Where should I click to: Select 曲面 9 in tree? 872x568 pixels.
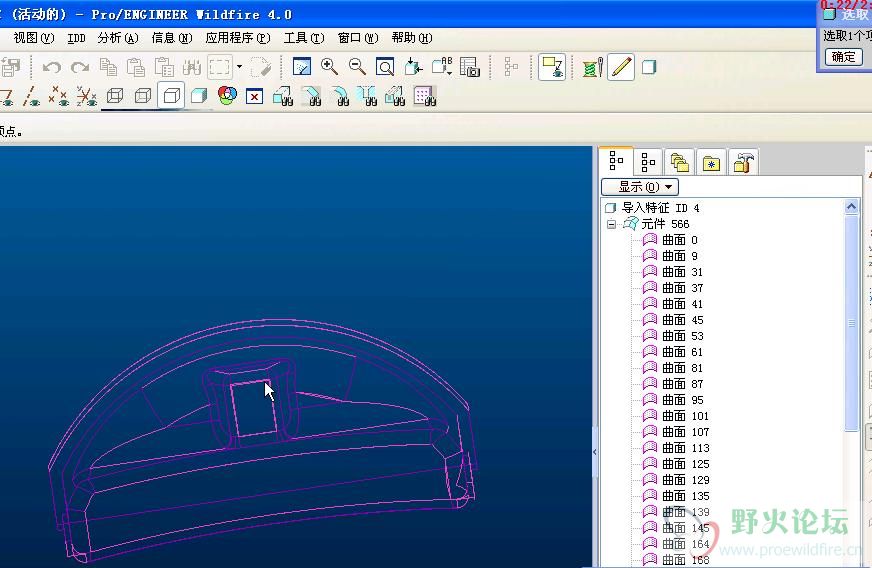point(670,256)
